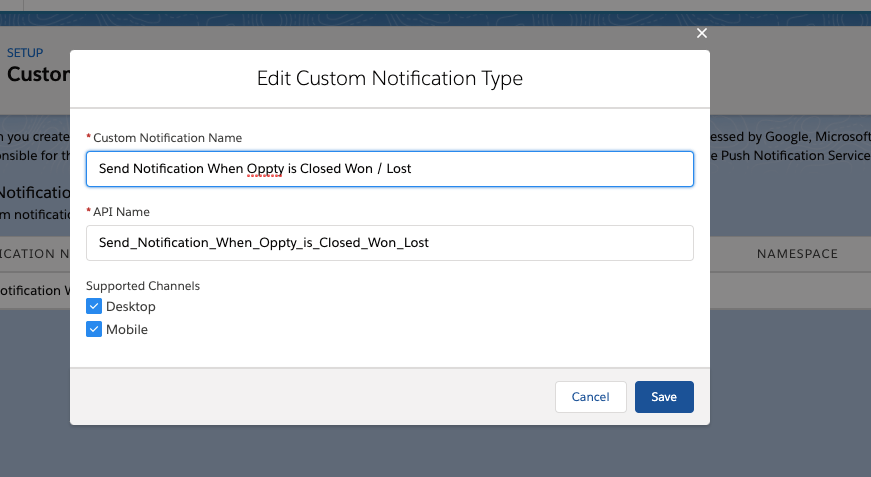Click the Custom Notification Name label
The image size is (871, 477).
tap(168, 138)
